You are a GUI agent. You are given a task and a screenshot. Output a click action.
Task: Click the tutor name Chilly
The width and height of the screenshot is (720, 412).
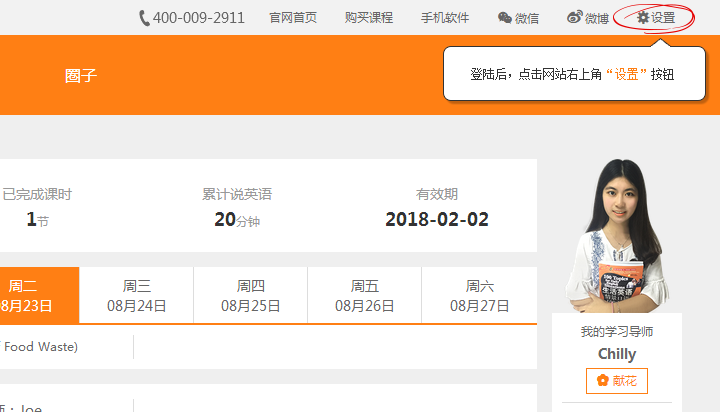tap(617, 354)
